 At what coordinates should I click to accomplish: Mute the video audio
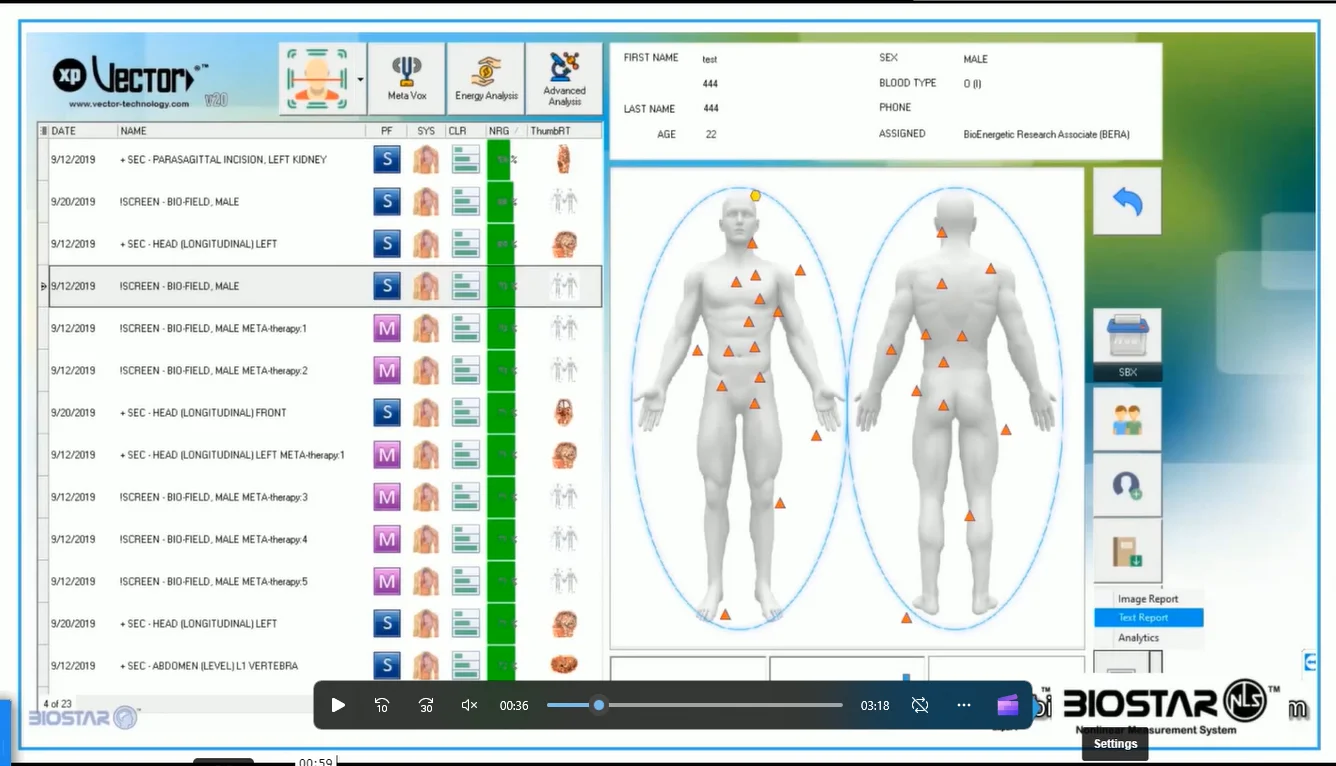point(468,705)
